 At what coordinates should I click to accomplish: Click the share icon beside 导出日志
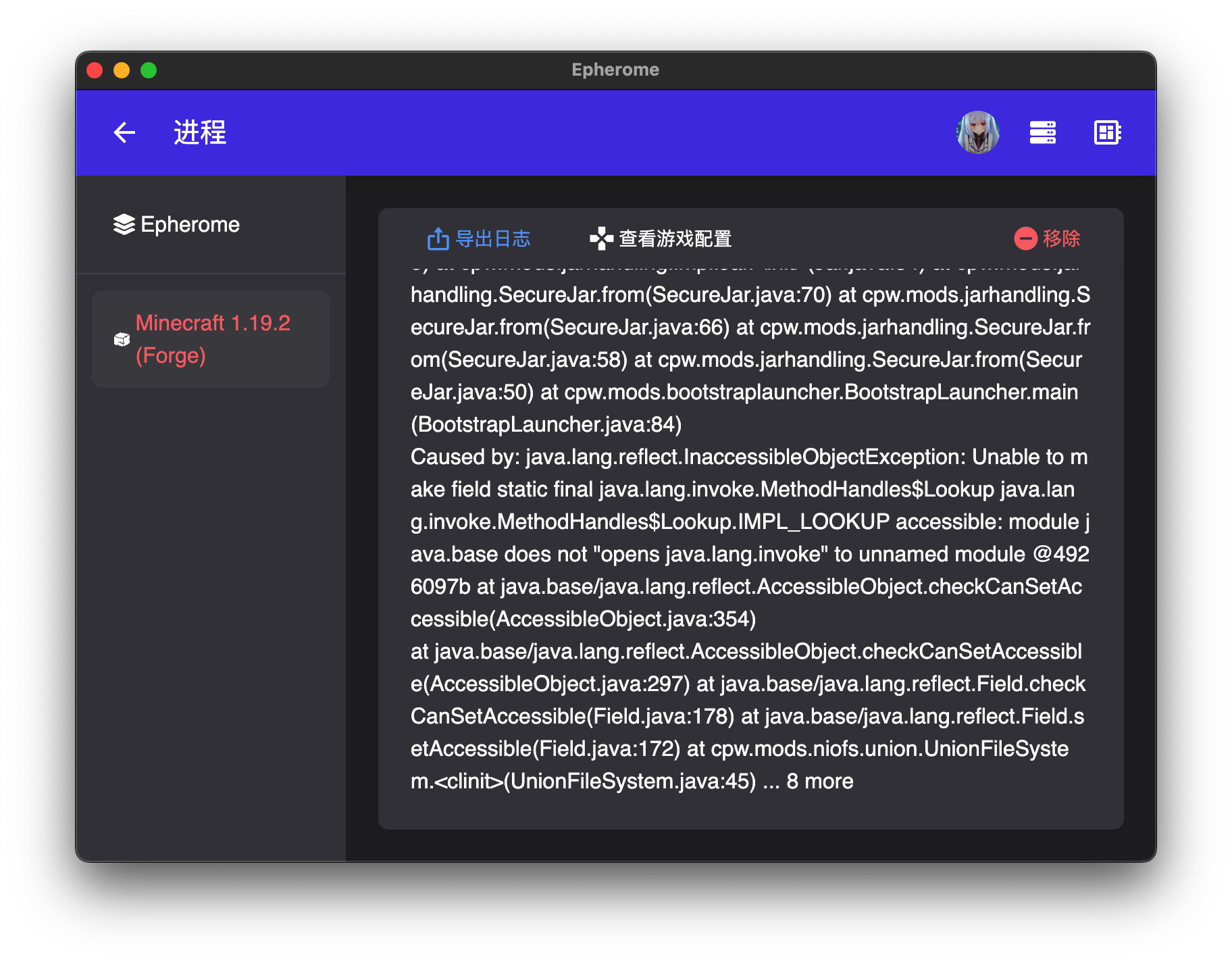pos(439,238)
